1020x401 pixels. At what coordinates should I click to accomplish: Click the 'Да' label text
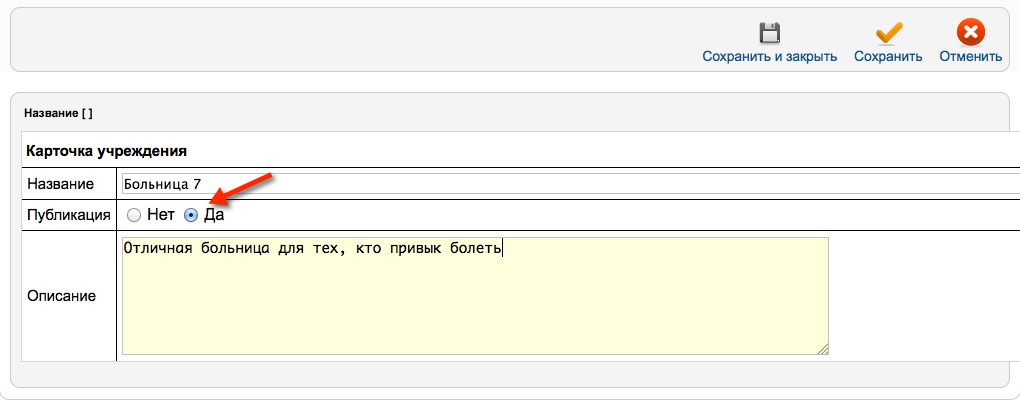pyautogui.click(x=214, y=215)
